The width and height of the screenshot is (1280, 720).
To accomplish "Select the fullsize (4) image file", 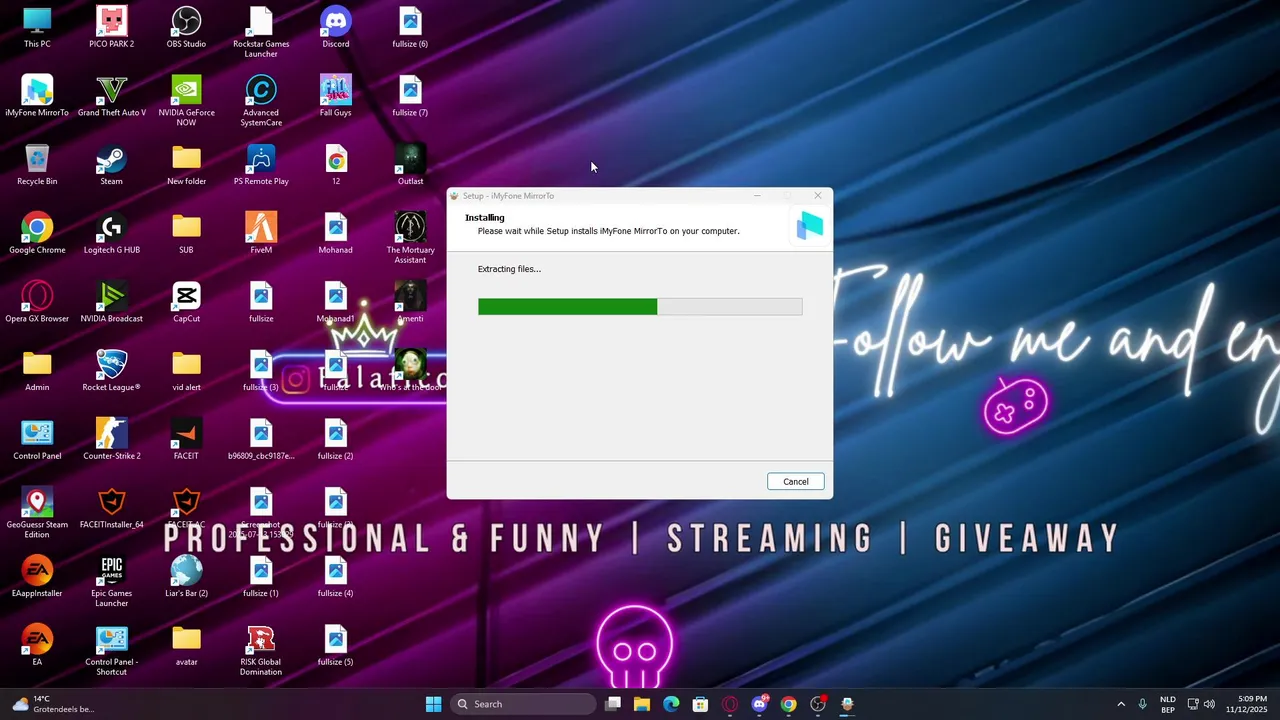I will [336, 578].
